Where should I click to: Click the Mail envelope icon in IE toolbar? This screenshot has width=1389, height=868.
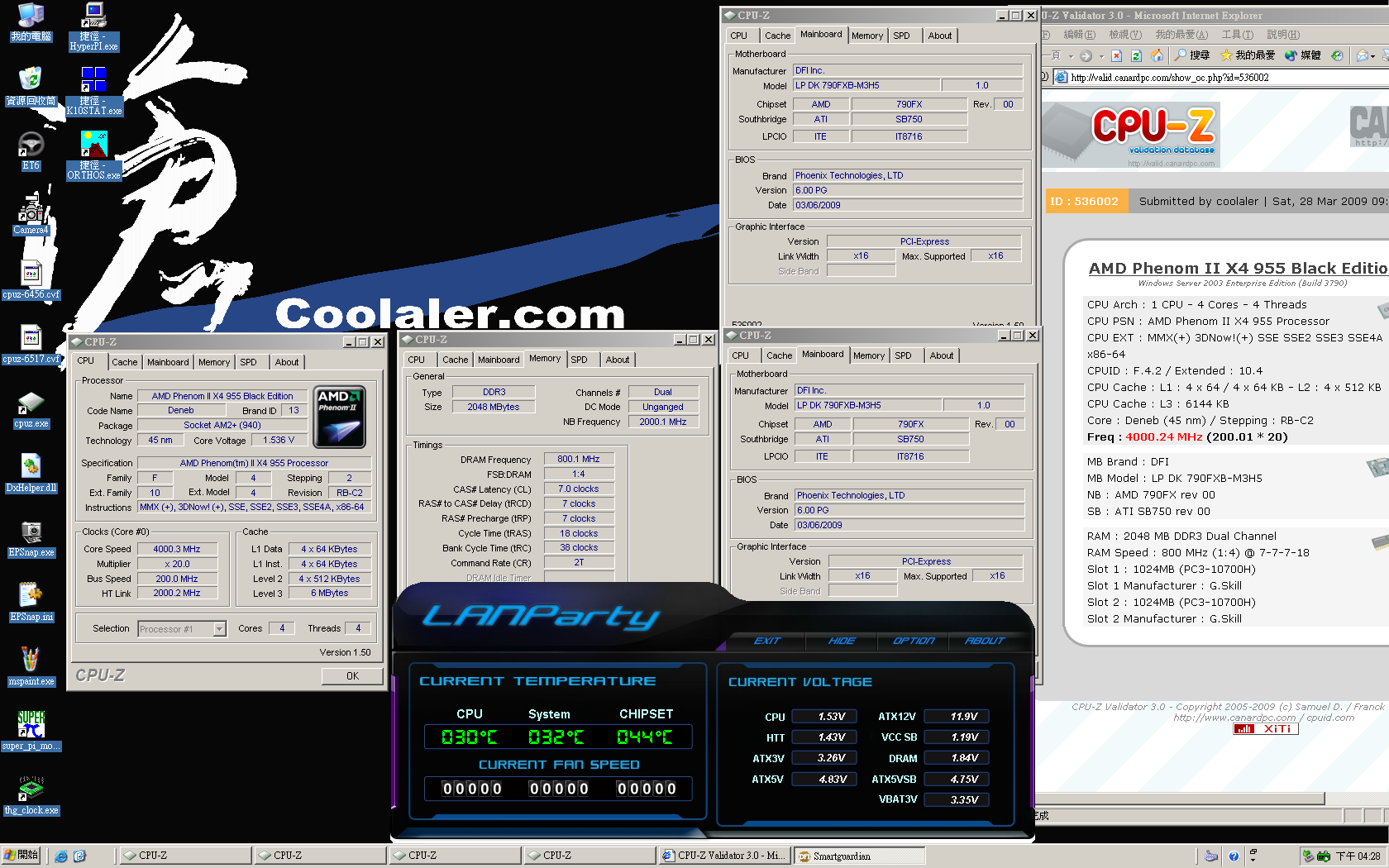[1363, 55]
